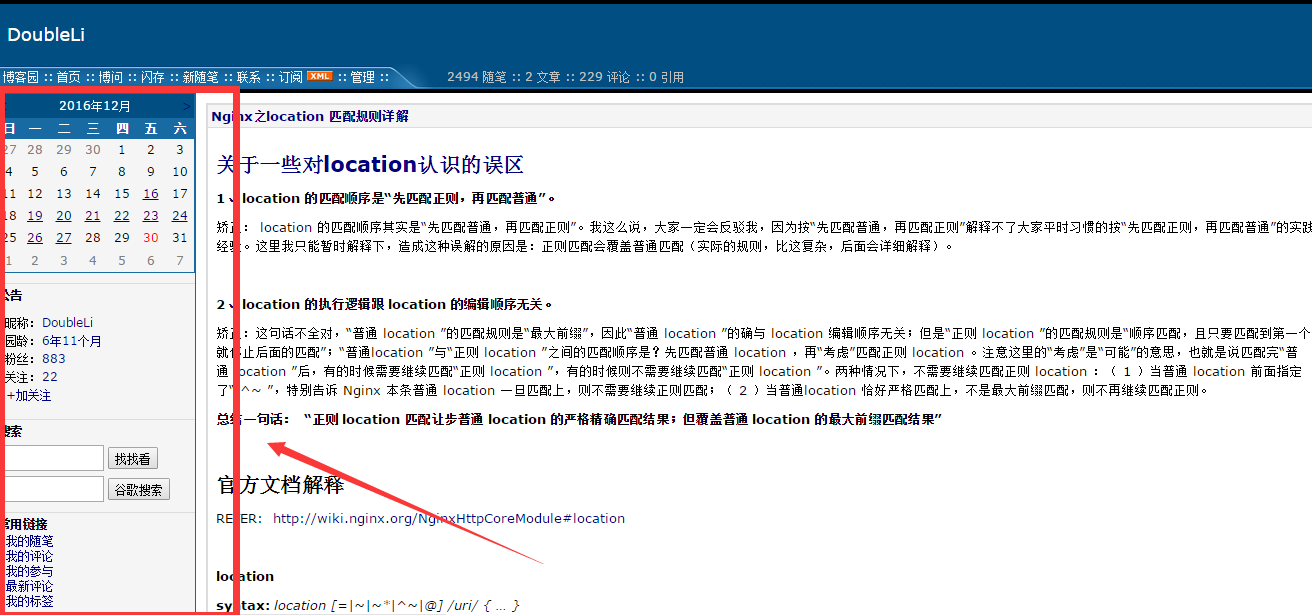Screen dimensions: 1312x615
Task: Open 博问 navigation item
Action: (110, 77)
